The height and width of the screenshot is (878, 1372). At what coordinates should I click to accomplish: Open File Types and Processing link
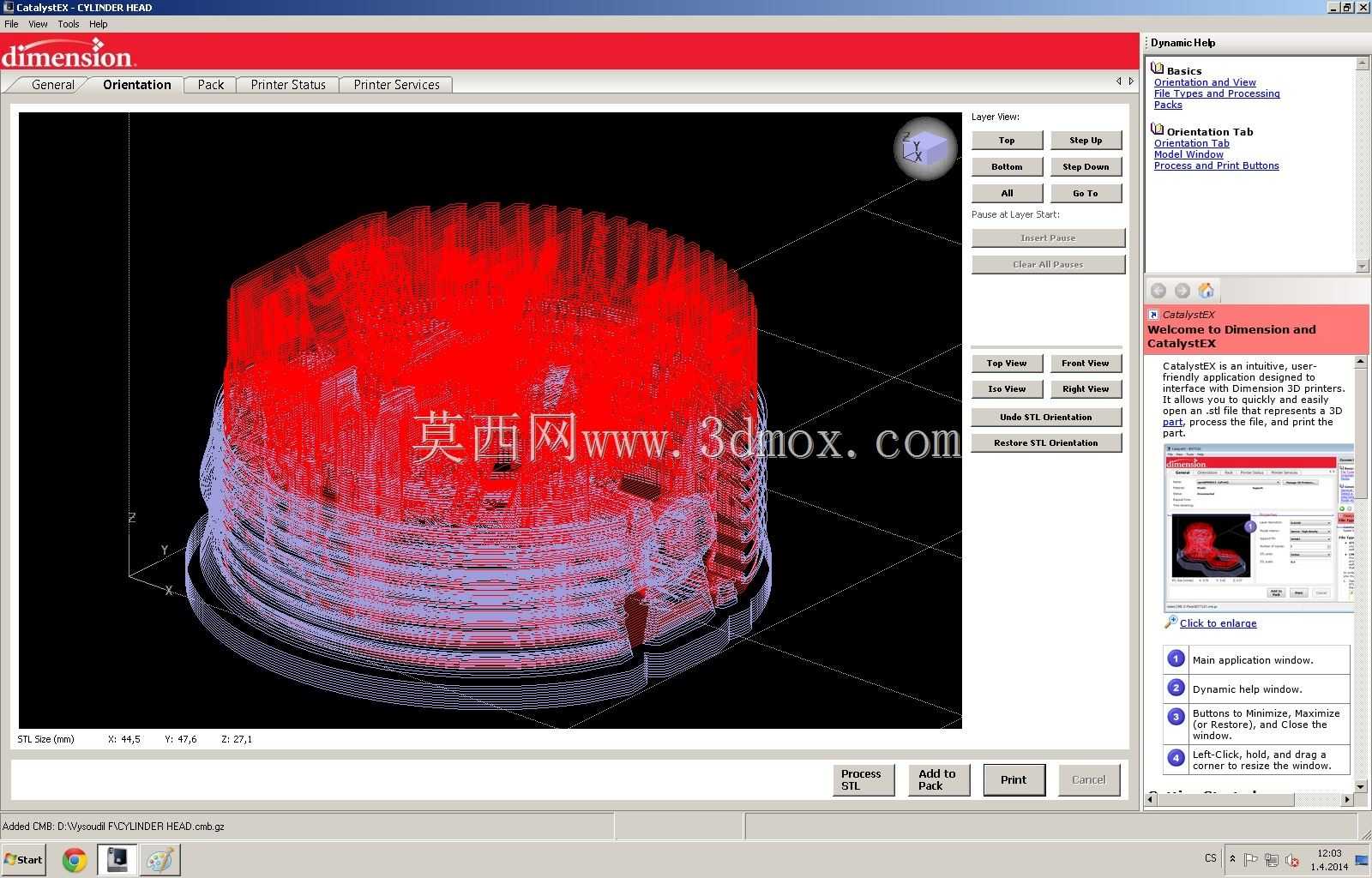[1217, 93]
